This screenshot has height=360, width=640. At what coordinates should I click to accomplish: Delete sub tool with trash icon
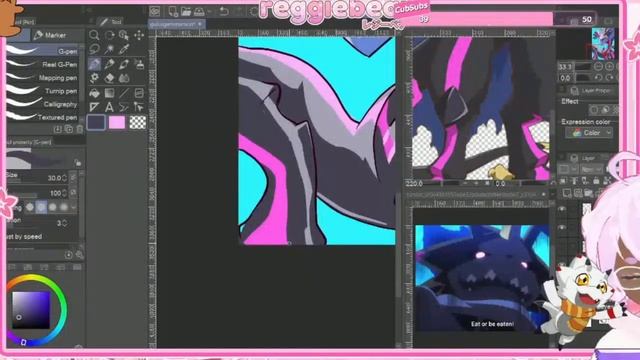(80, 129)
